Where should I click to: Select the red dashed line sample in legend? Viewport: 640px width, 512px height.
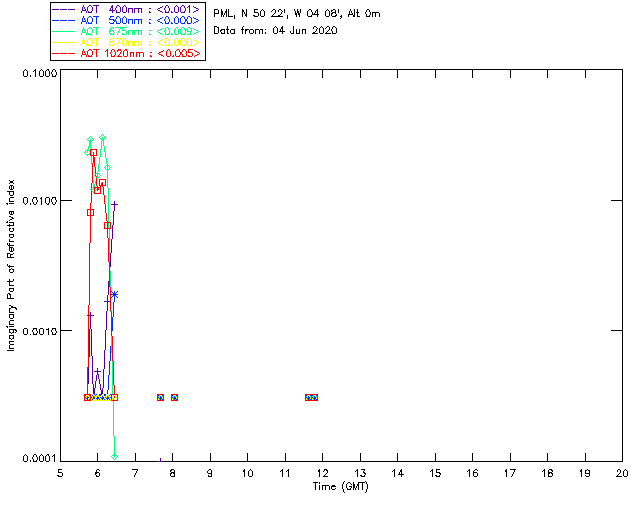pyautogui.click(x=64, y=53)
